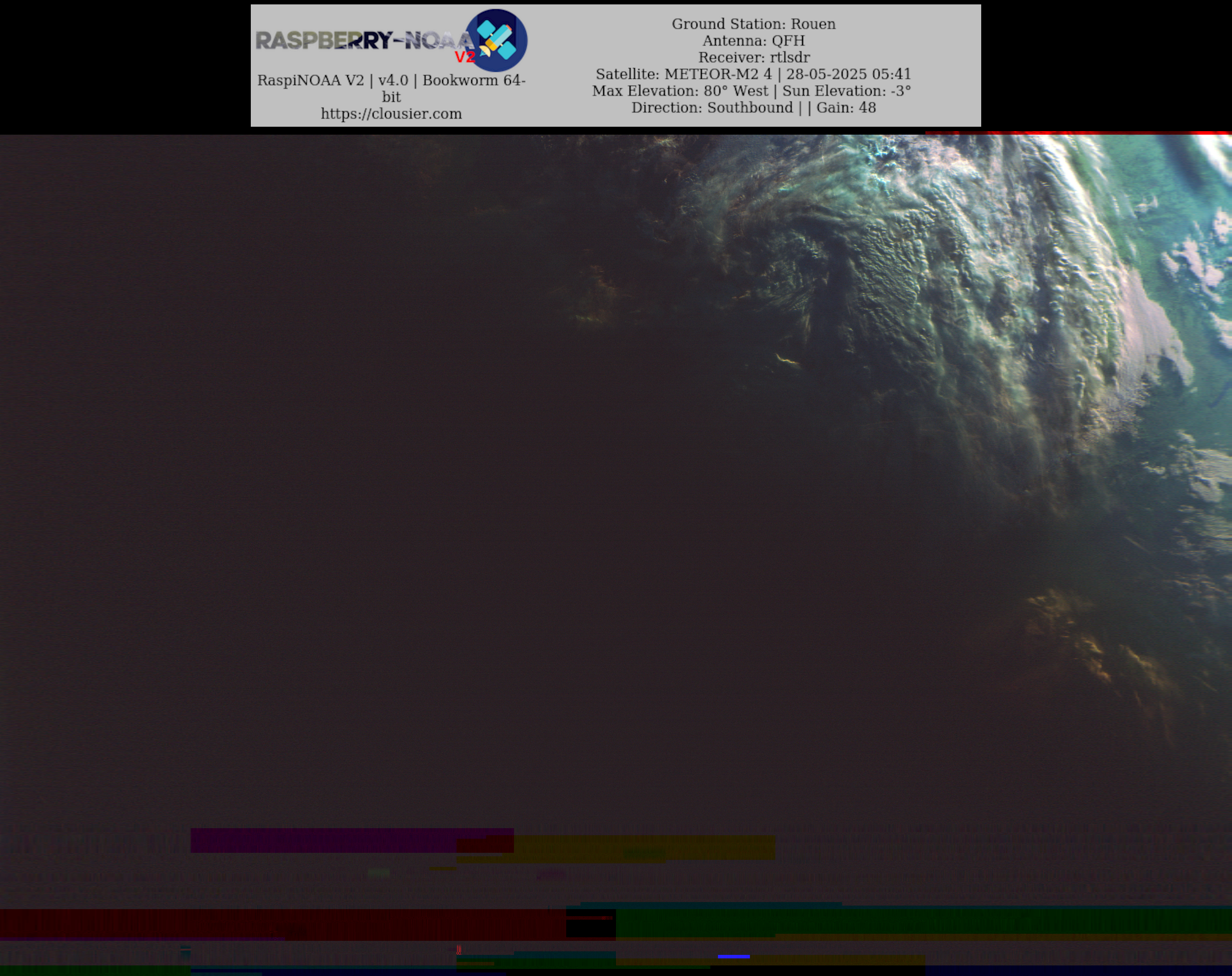Click the 'Receiver: rtlsdr' text
This screenshot has height=976, width=1232.
[754, 57]
